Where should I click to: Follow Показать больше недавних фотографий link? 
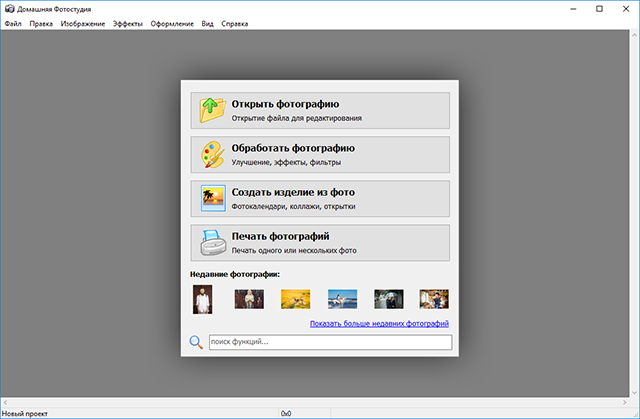click(x=379, y=324)
